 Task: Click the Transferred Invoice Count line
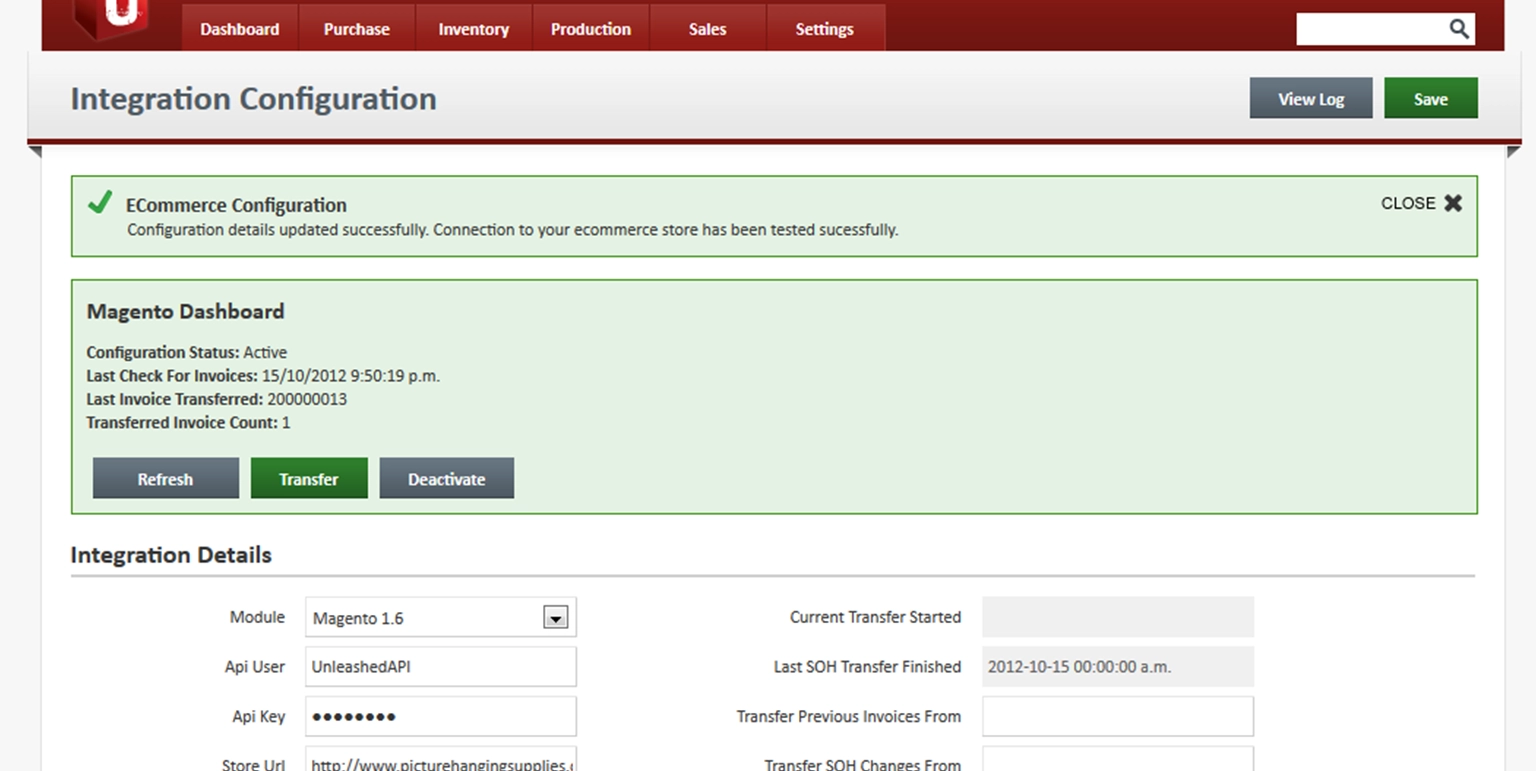tap(188, 423)
